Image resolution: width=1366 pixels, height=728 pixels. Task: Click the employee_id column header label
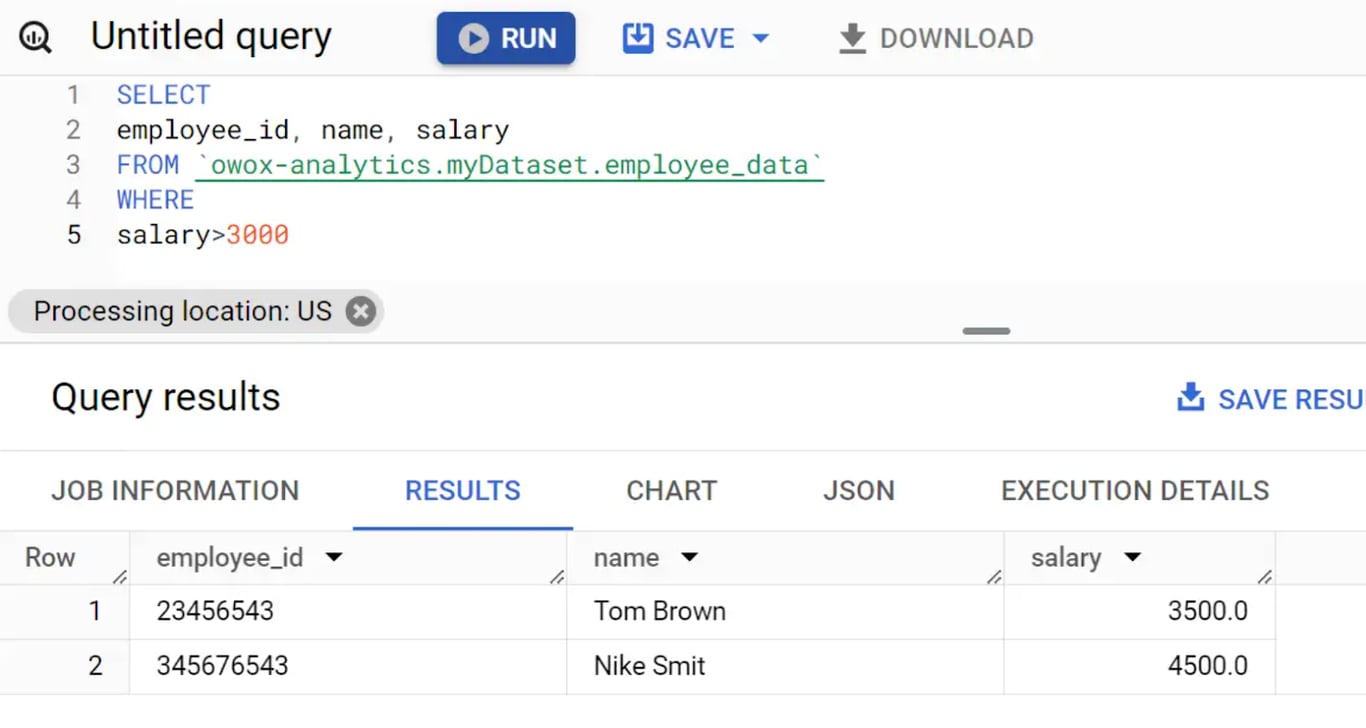point(230,558)
